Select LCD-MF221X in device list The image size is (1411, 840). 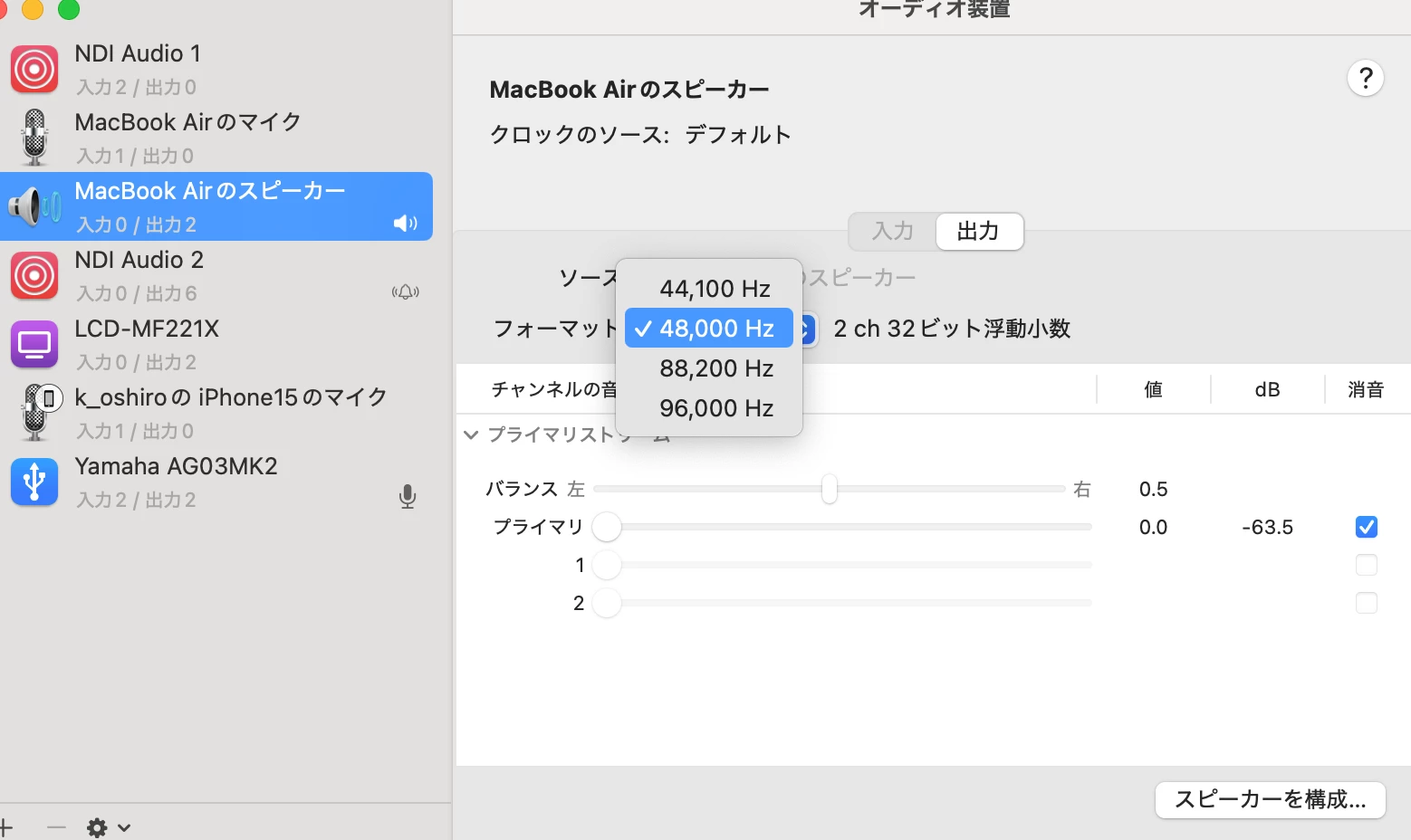tap(216, 344)
